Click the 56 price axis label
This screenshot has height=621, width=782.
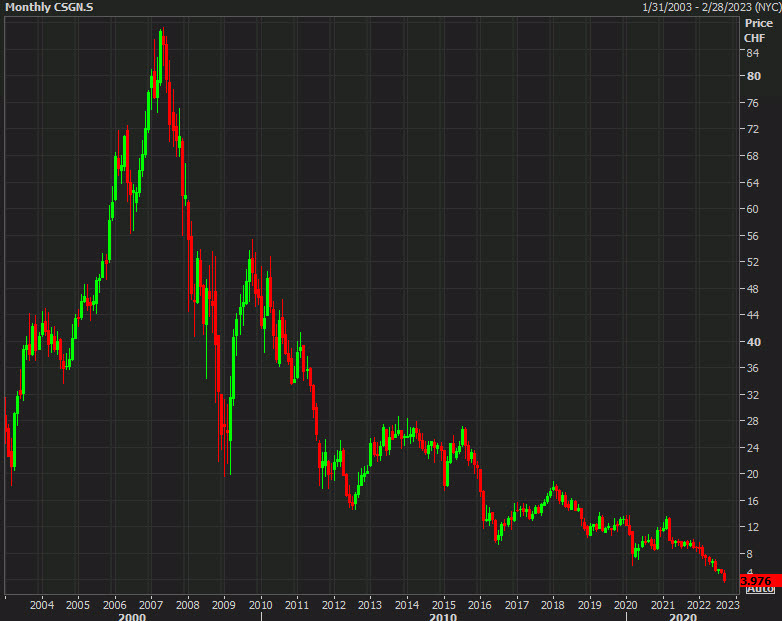(x=753, y=236)
